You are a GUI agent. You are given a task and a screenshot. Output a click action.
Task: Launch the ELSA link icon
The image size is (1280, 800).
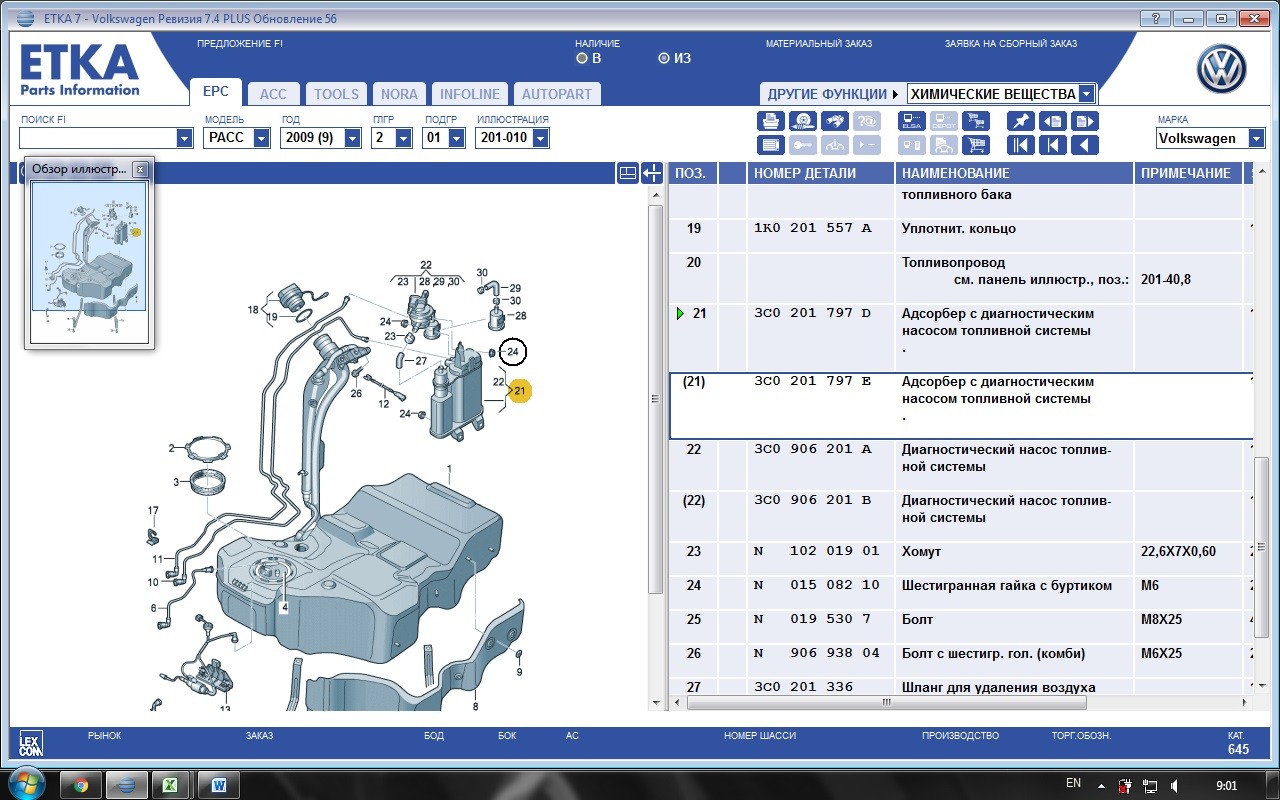912,121
